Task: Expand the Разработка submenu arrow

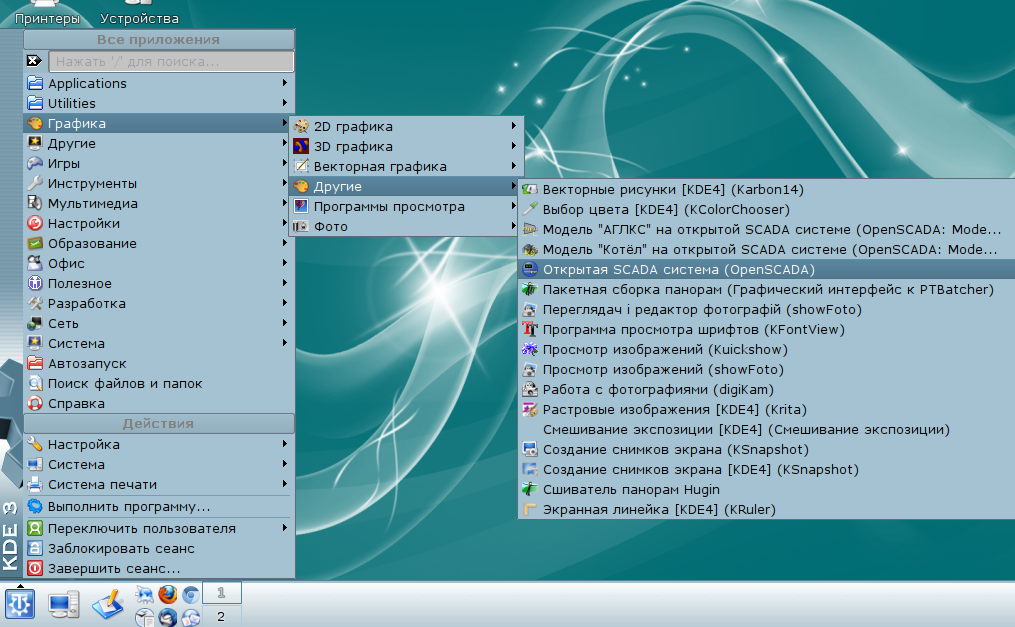Action: [x=285, y=303]
